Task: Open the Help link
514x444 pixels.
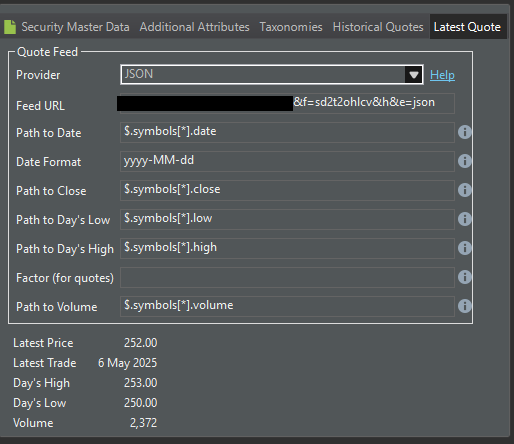Action: pyautogui.click(x=442, y=75)
